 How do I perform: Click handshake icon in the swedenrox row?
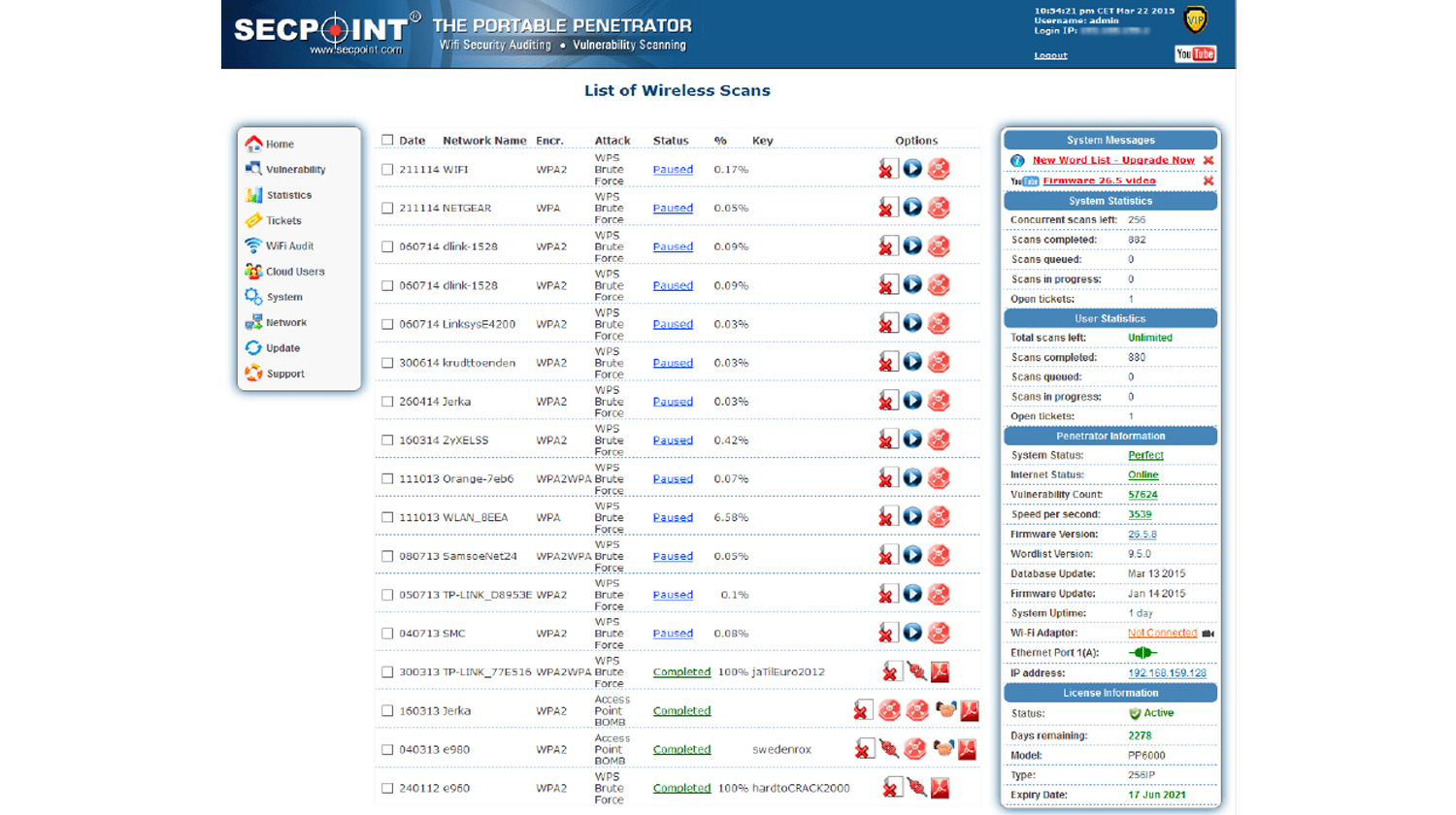[x=943, y=749]
